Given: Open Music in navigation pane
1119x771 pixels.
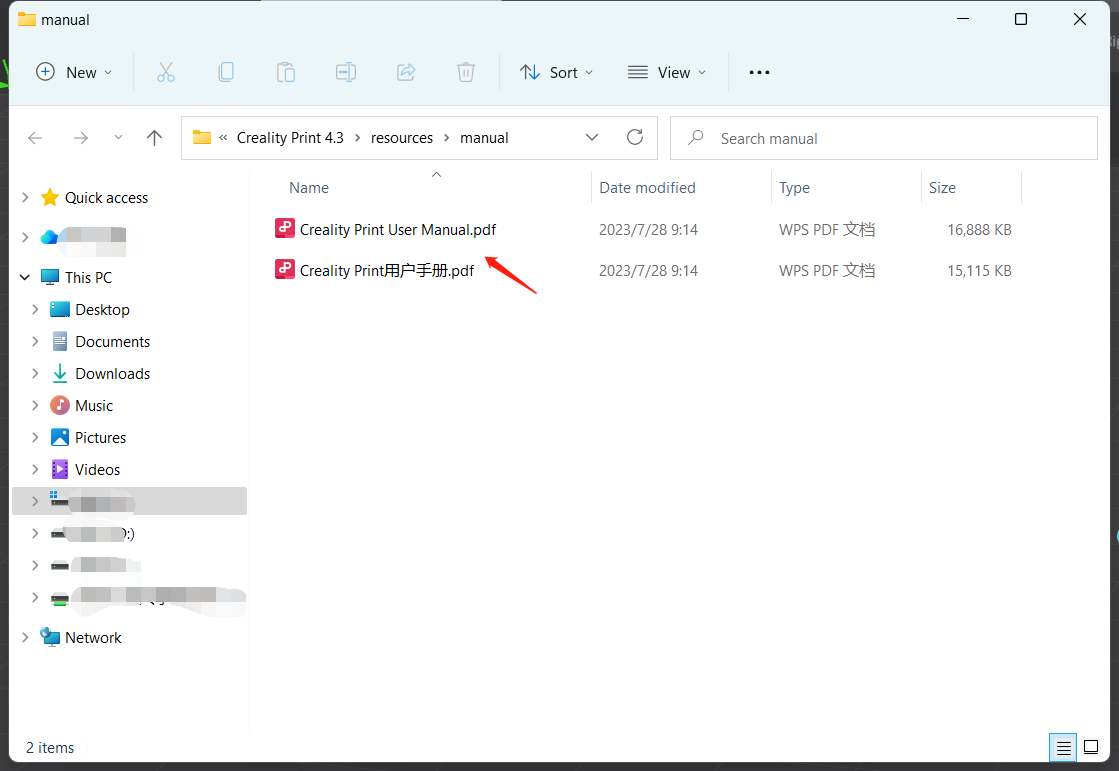Looking at the screenshot, I should [94, 406].
